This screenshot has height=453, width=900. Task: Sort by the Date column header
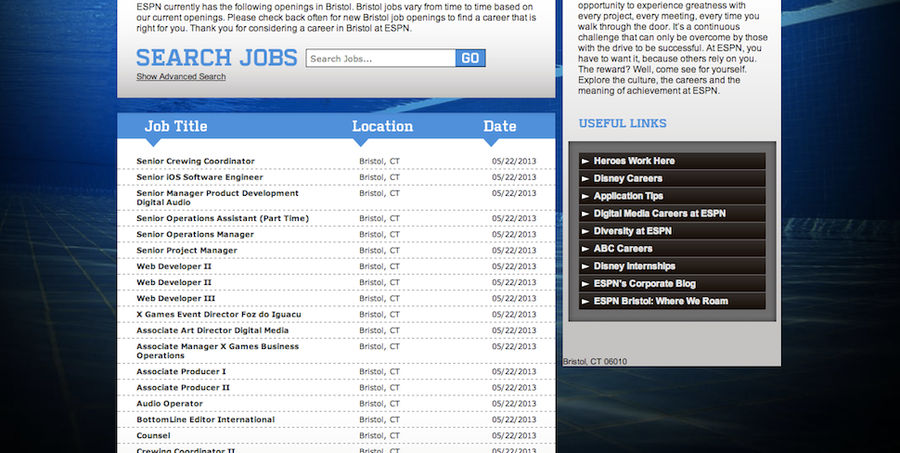pyautogui.click(x=499, y=126)
